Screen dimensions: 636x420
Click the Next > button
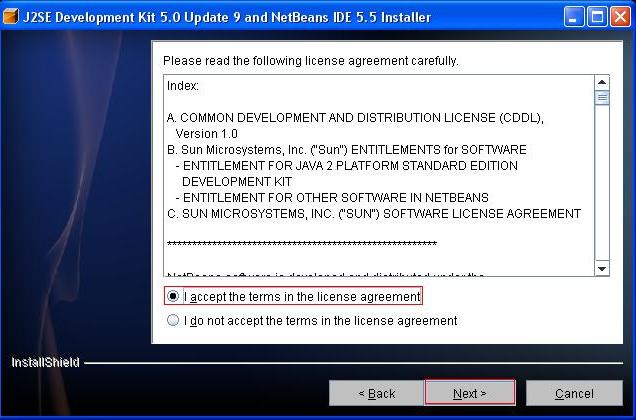[x=470, y=393]
